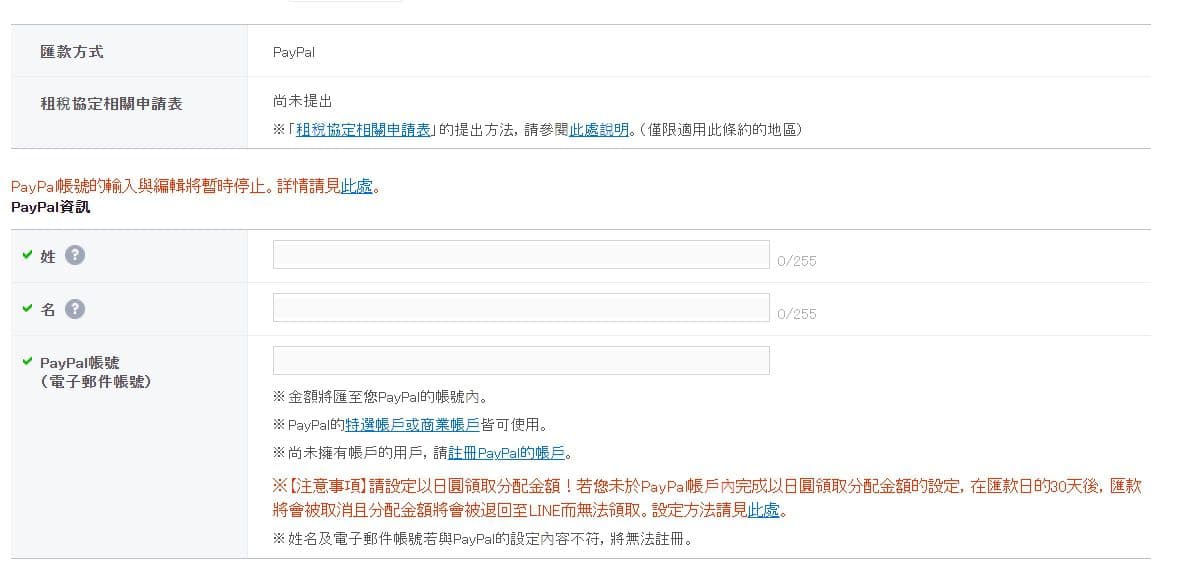Screen dimensions: 1189x581
Task: Open the 此處說明 link
Action: pos(599,130)
